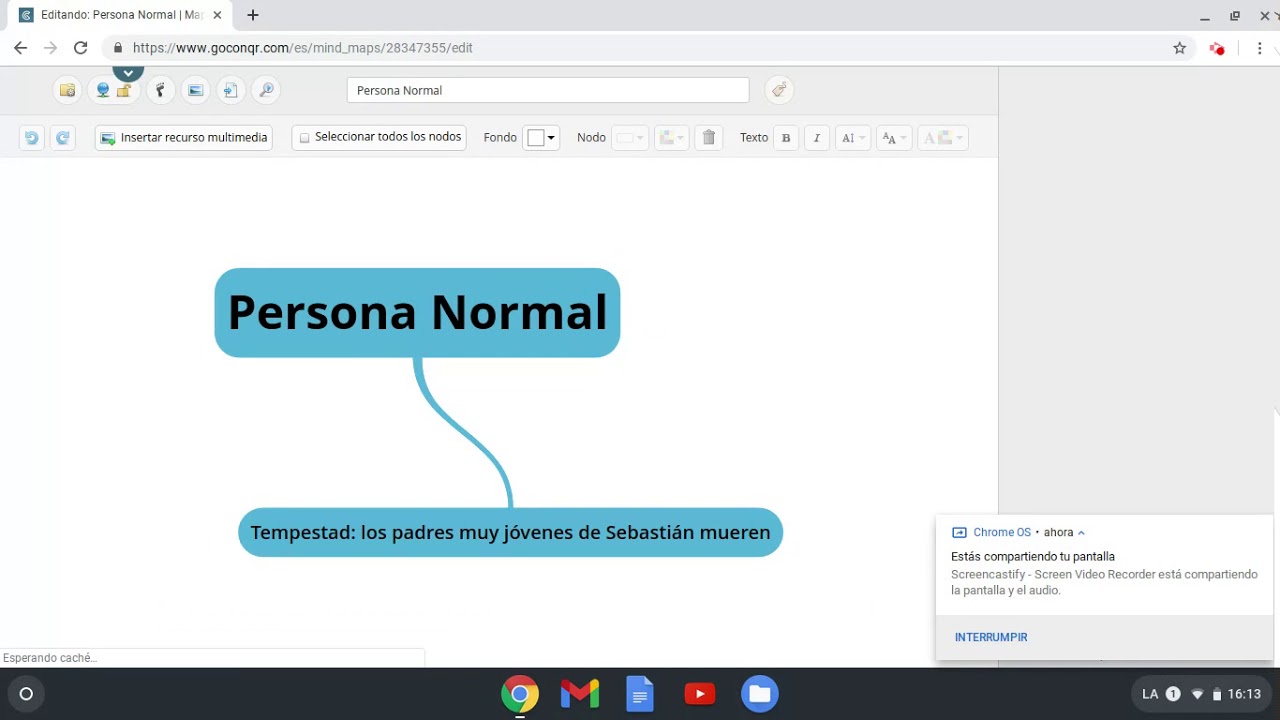This screenshot has height=720, width=1280.
Task: Select the Persona Normal central node
Action: pos(417,312)
